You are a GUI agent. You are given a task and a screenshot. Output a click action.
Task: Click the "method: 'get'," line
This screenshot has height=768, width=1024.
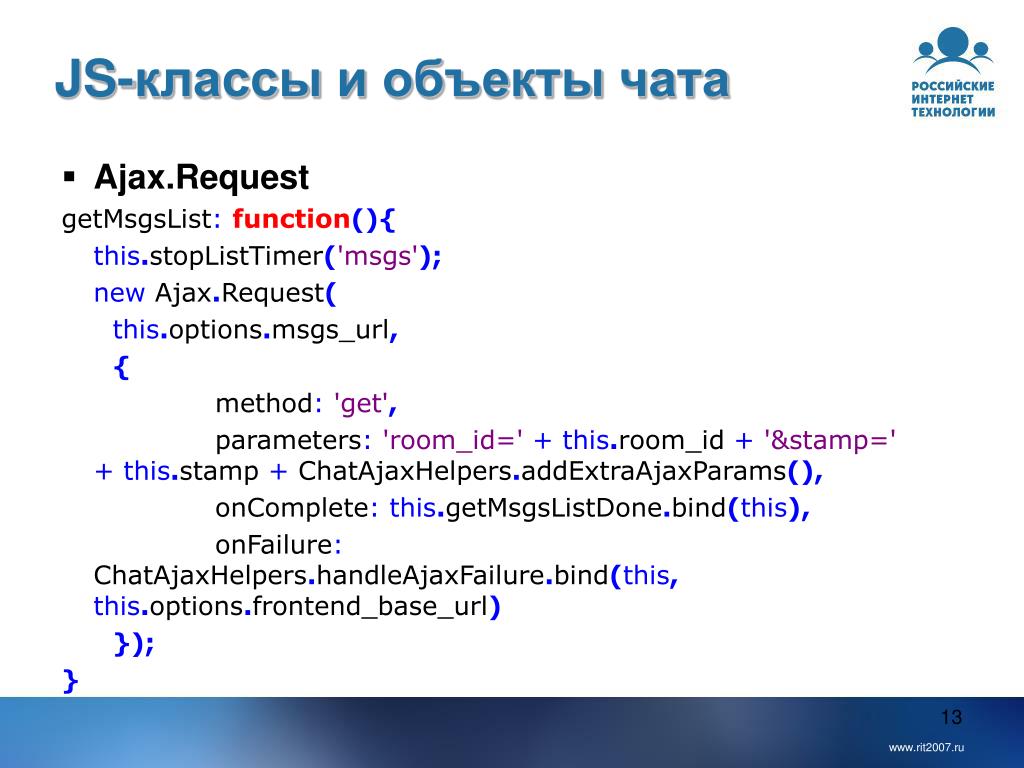tap(306, 404)
